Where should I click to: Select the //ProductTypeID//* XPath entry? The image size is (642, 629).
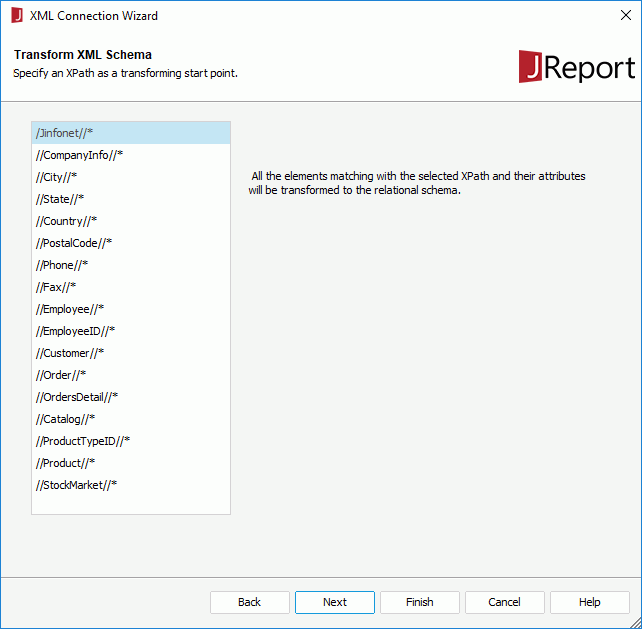pos(131,441)
